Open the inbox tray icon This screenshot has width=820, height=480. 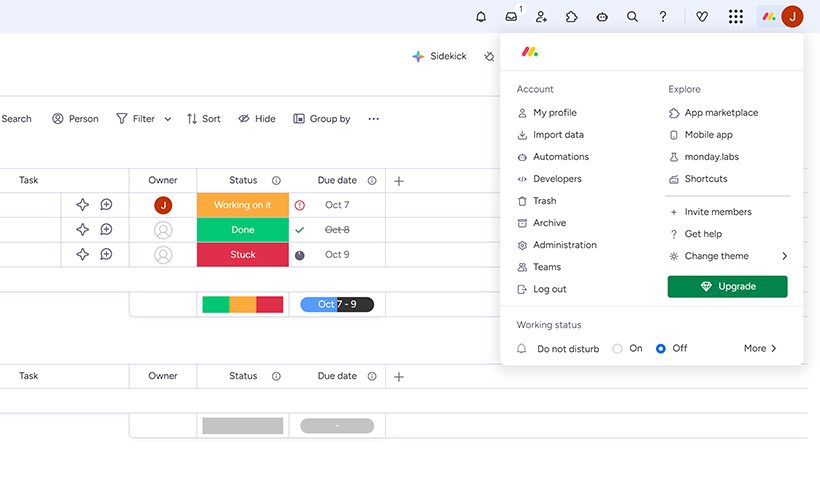click(x=511, y=17)
